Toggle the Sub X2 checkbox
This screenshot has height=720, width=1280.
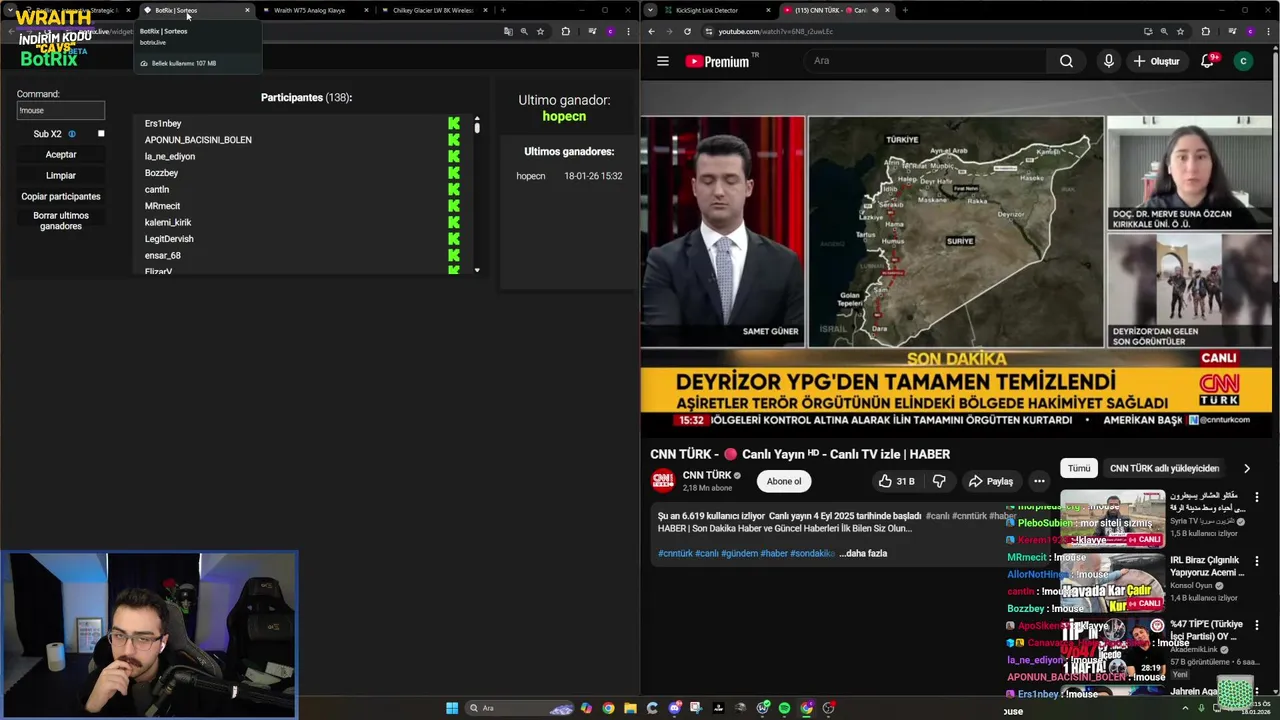coord(101,134)
